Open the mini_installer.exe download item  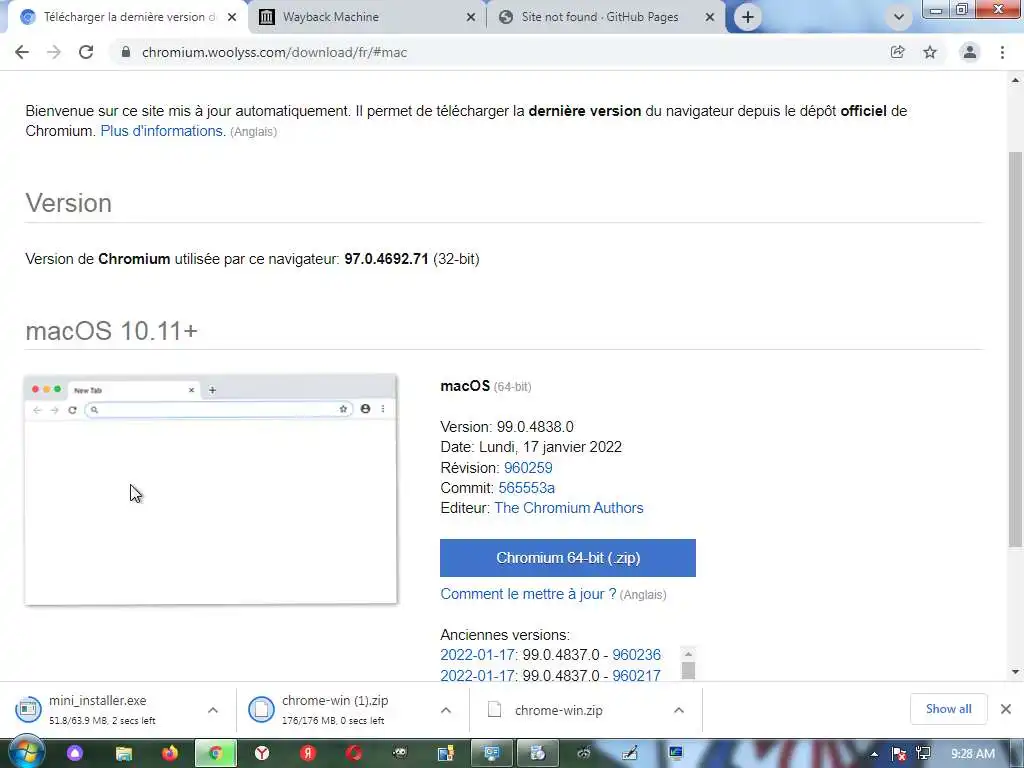(x=104, y=710)
